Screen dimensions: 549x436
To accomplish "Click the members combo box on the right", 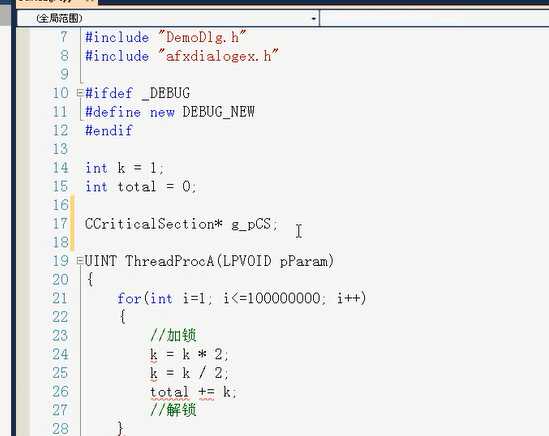I will pyautogui.click(x=435, y=18).
